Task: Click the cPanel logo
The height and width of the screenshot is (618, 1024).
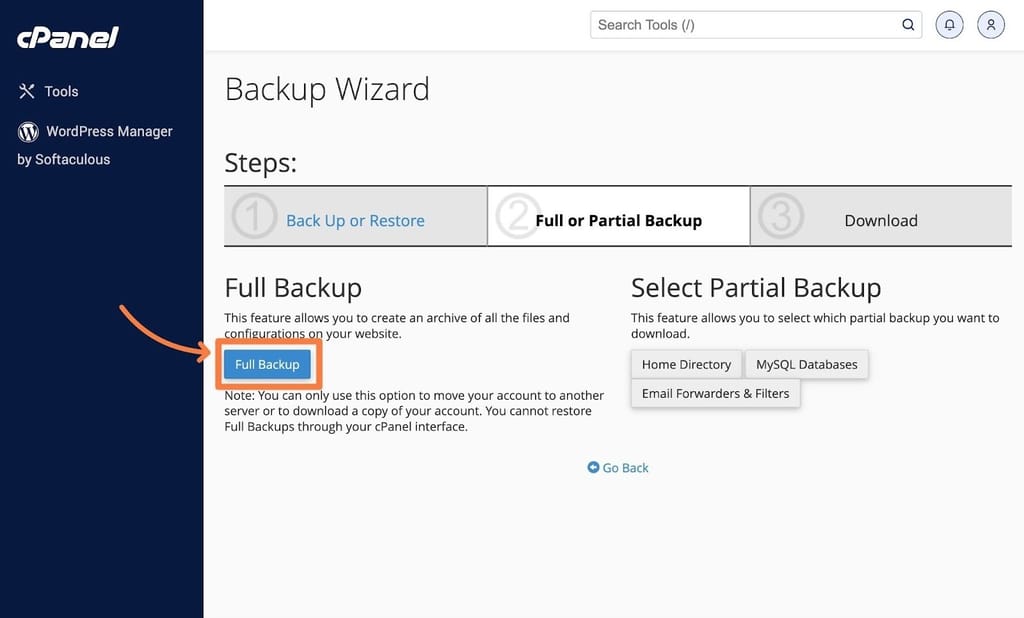Action: coord(68,38)
